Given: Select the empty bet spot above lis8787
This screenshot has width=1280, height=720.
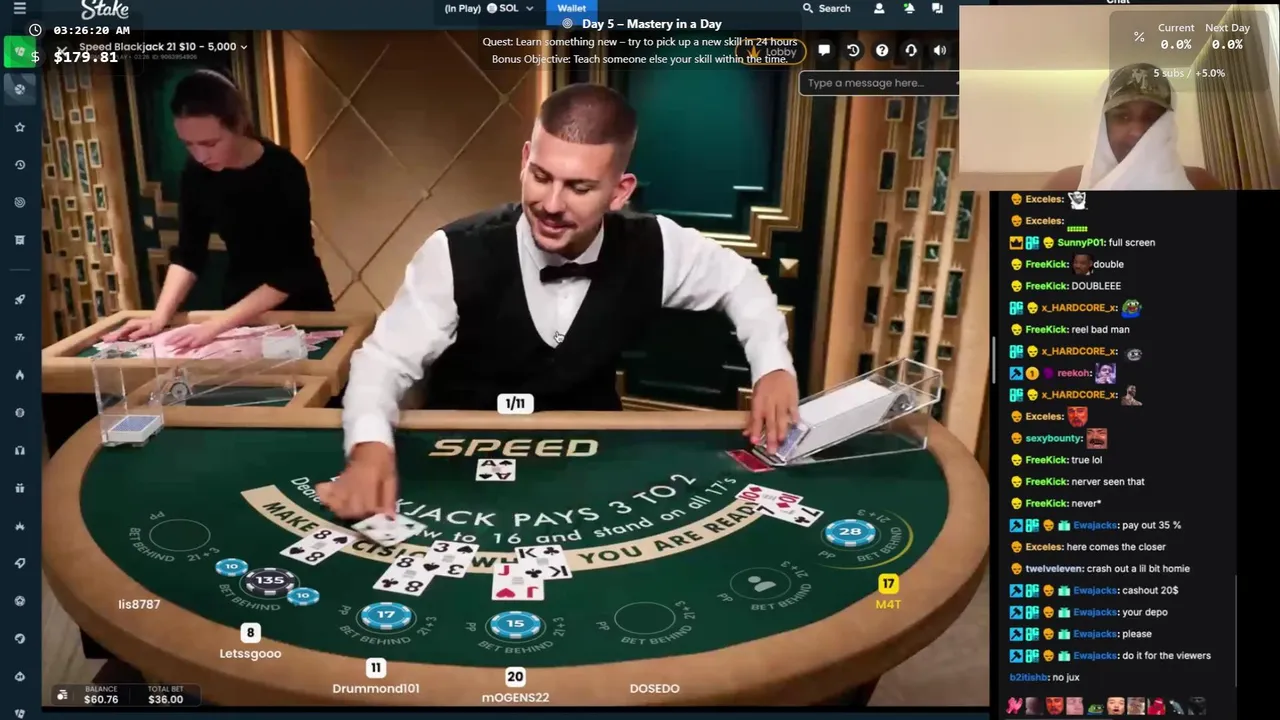Looking at the screenshot, I should click(179, 536).
